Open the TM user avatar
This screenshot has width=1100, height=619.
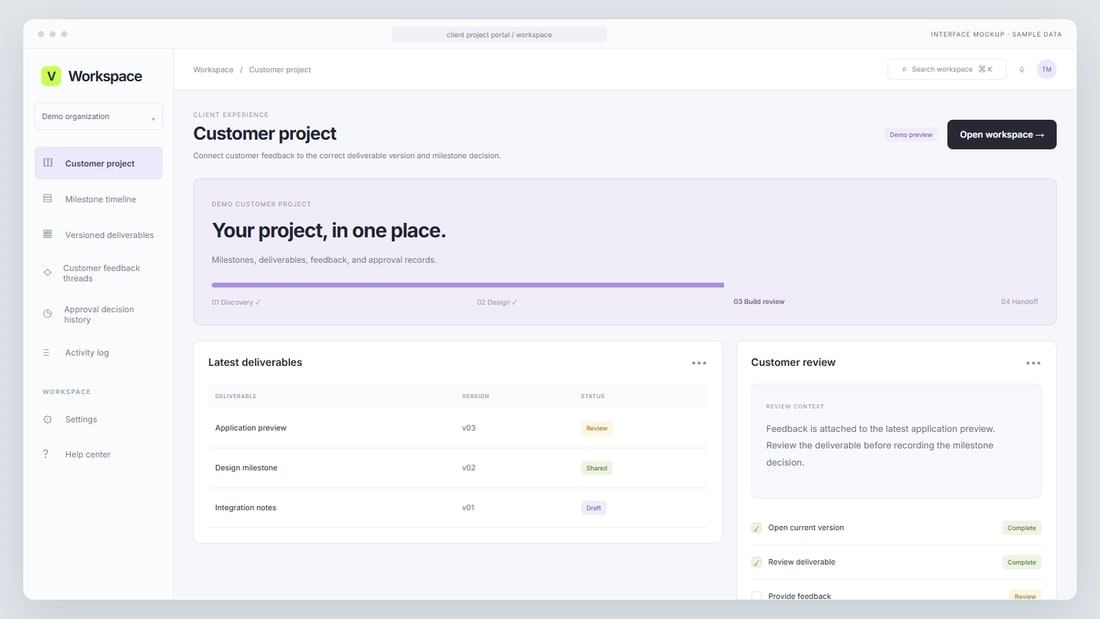point(1046,69)
